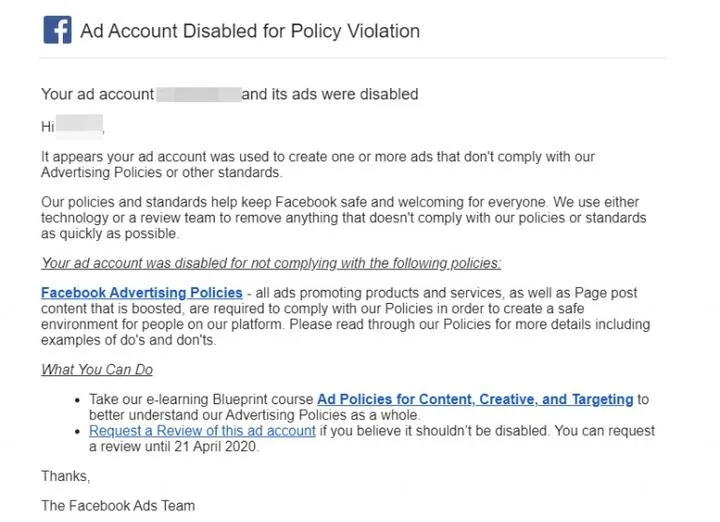720x522 pixels.
Task: Open Ad Policies for Content, Creative, and Targeting
Action: 475,399
